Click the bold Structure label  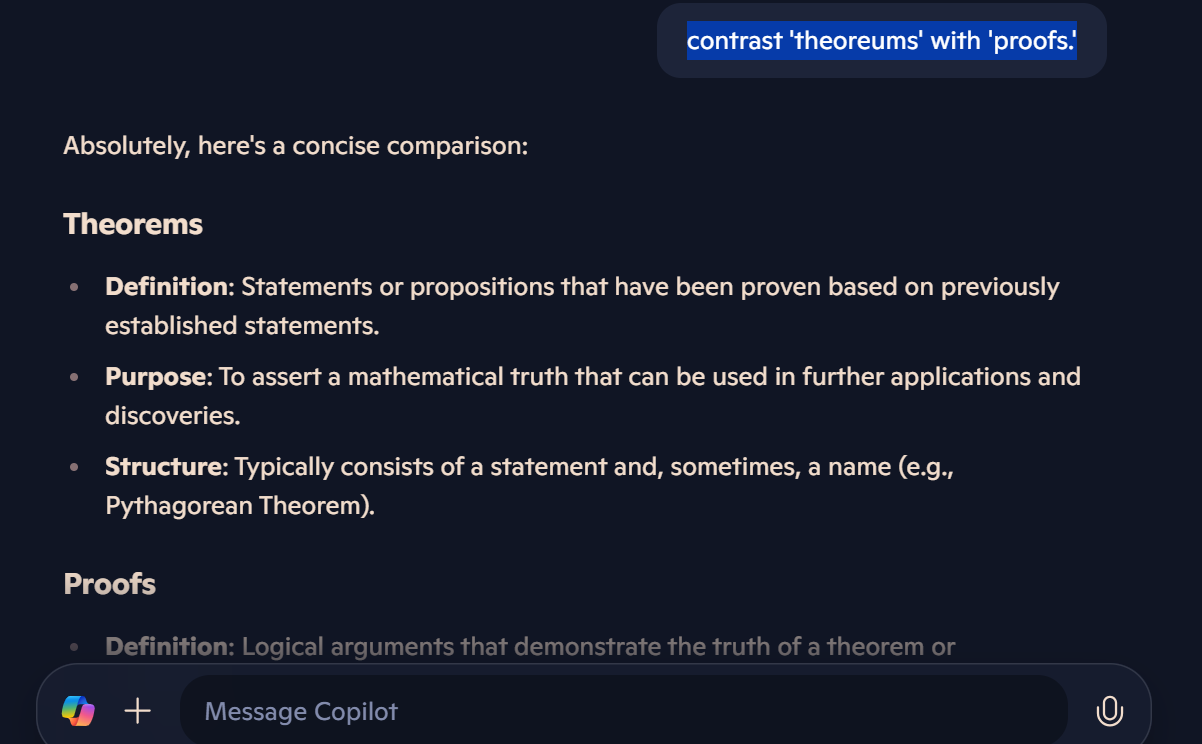pos(163,467)
